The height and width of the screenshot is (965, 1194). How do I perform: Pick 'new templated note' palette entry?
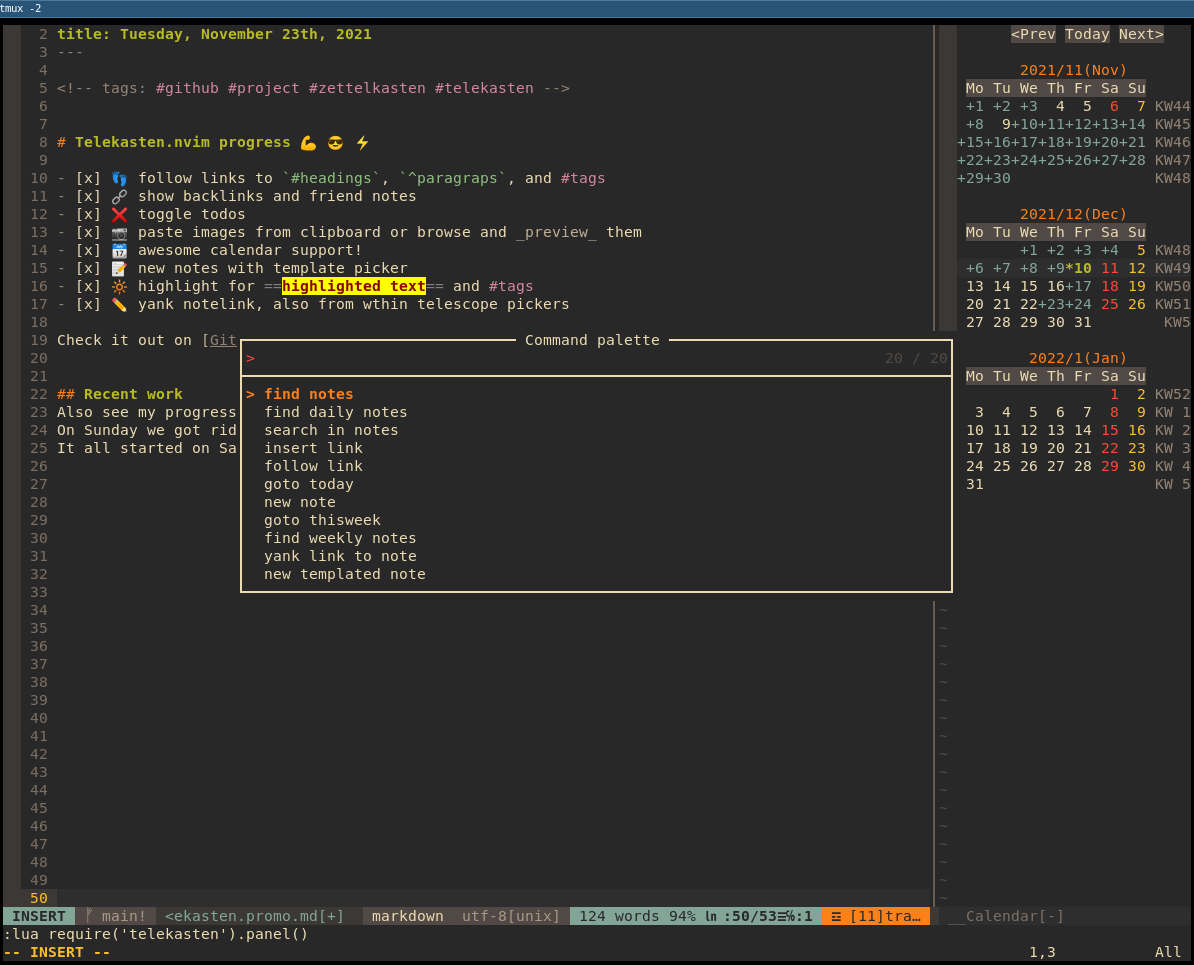[x=344, y=574]
